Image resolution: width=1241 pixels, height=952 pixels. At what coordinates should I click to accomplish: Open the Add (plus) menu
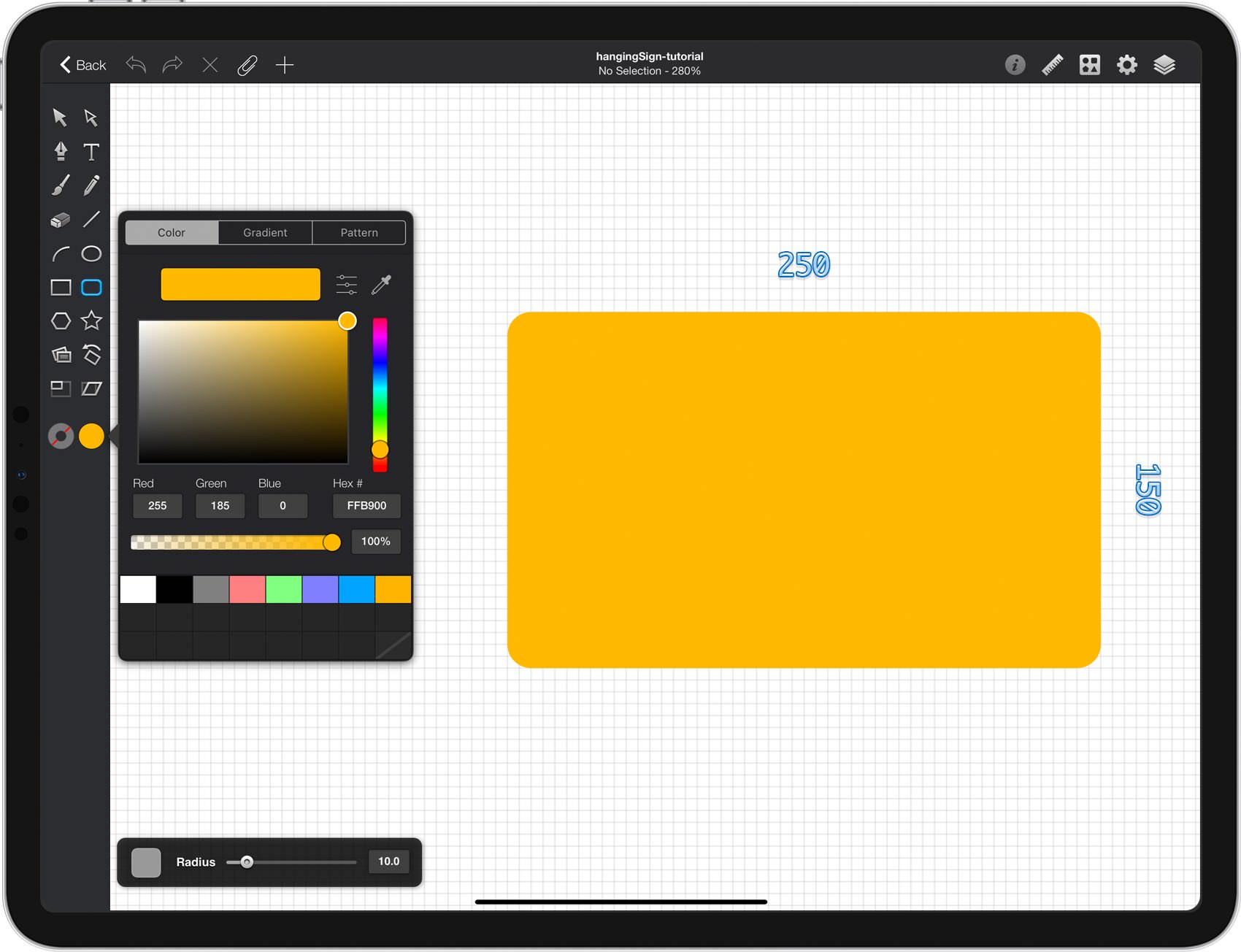[285, 65]
